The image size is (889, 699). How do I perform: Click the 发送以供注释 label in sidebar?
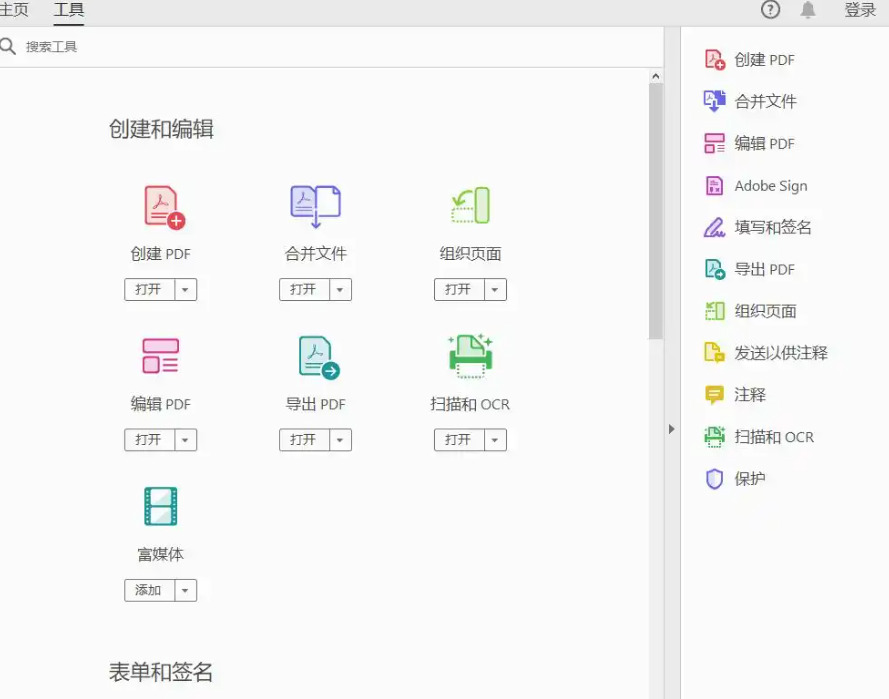click(x=781, y=353)
